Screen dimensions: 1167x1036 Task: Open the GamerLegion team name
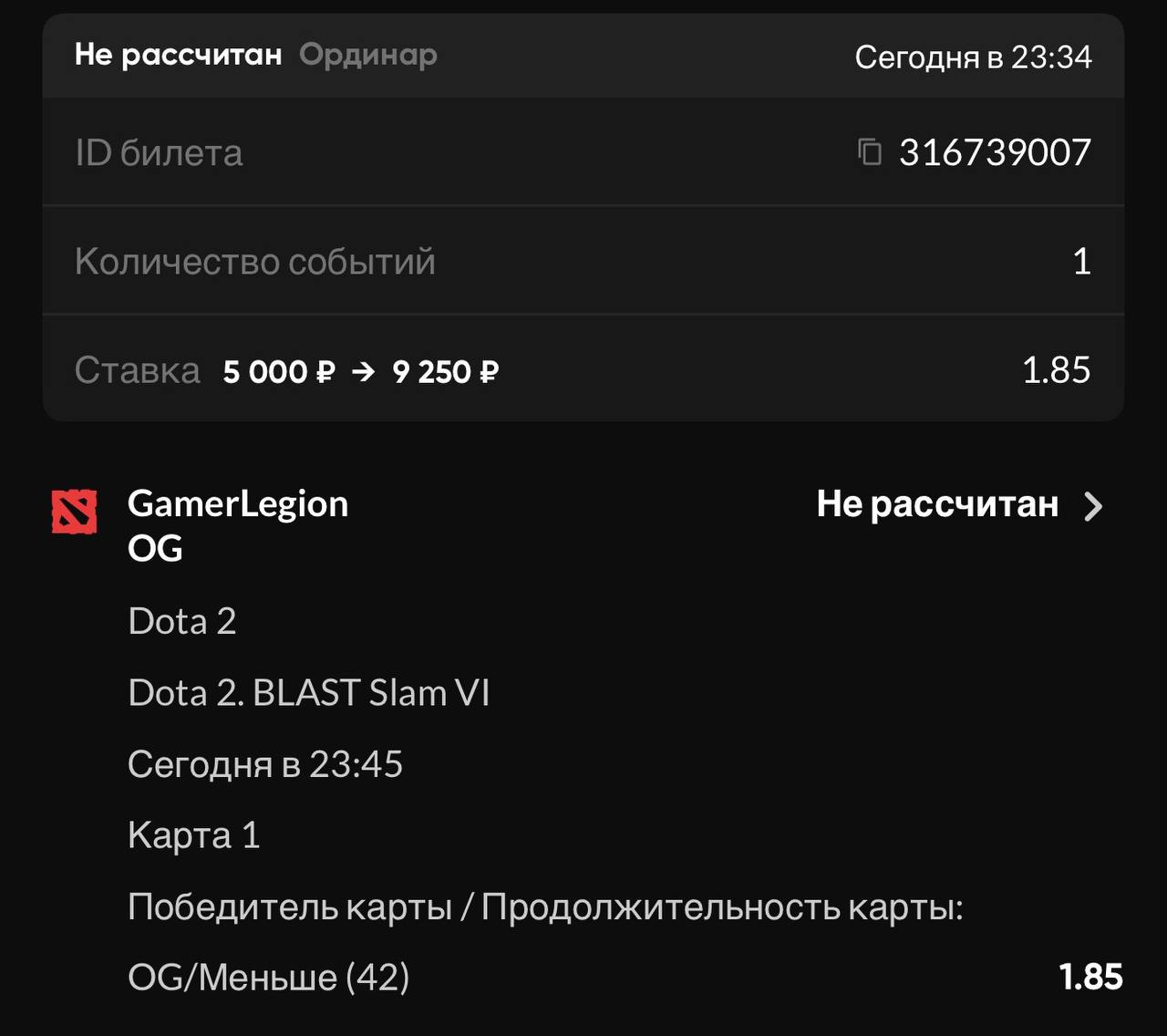point(238,503)
